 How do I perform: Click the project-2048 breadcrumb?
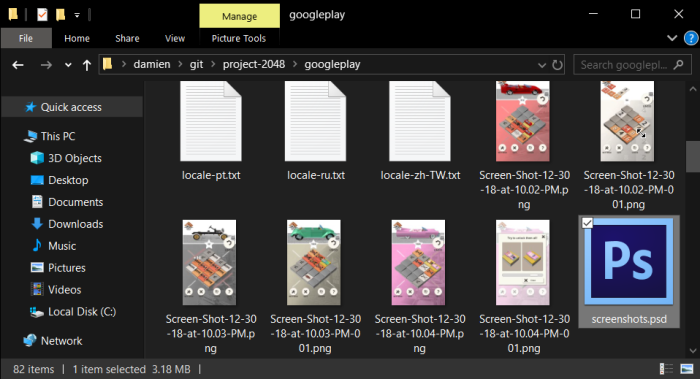[254, 64]
